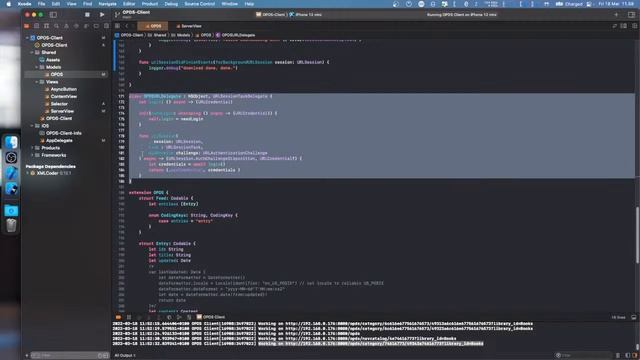This screenshot has height=360, width=640.
Task: Open the View menu
Action: coord(71,4)
